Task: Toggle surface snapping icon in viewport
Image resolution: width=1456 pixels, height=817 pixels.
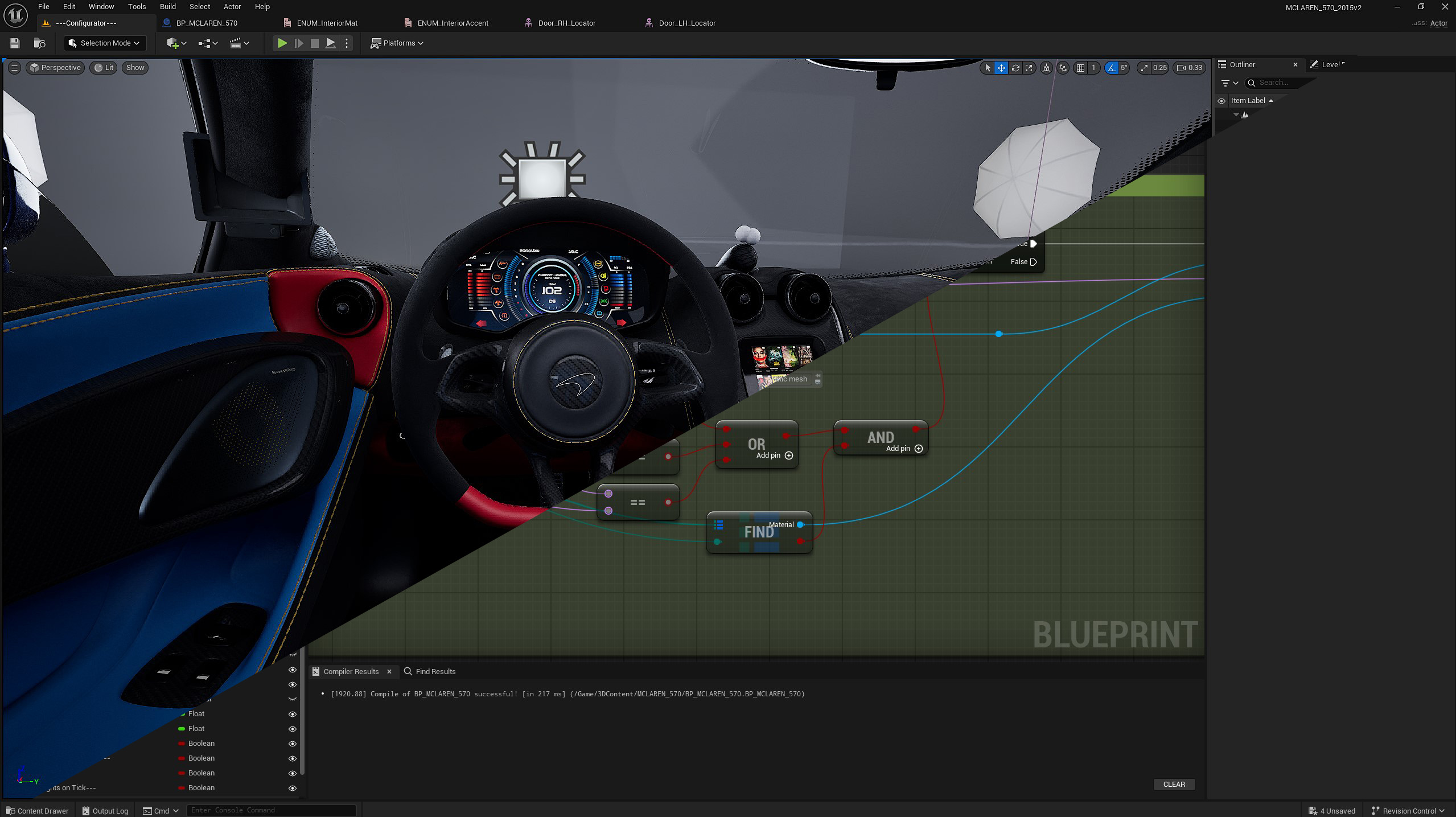Action: [x=1063, y=68]
